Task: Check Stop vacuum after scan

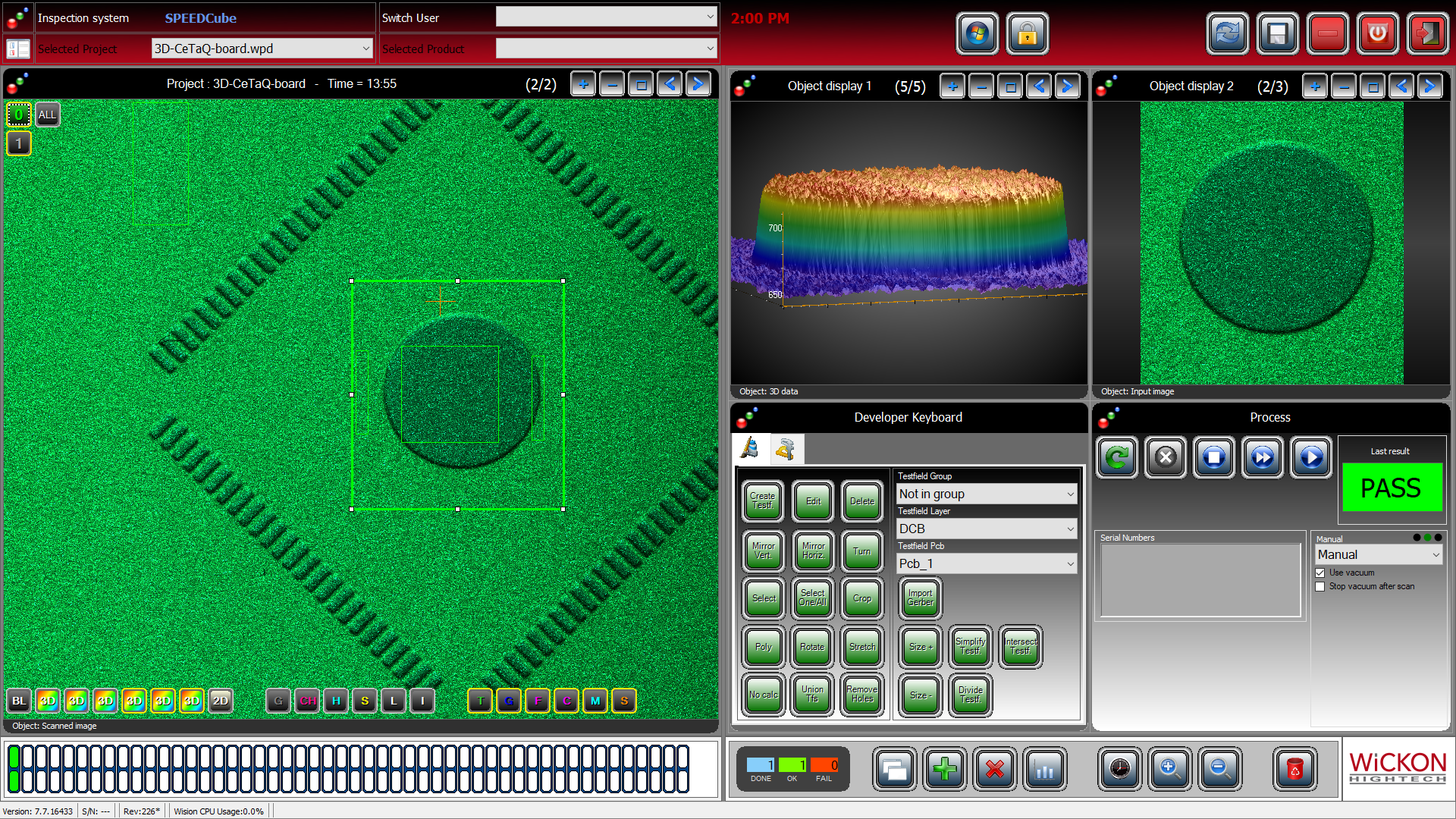Action: (1320, 587)
